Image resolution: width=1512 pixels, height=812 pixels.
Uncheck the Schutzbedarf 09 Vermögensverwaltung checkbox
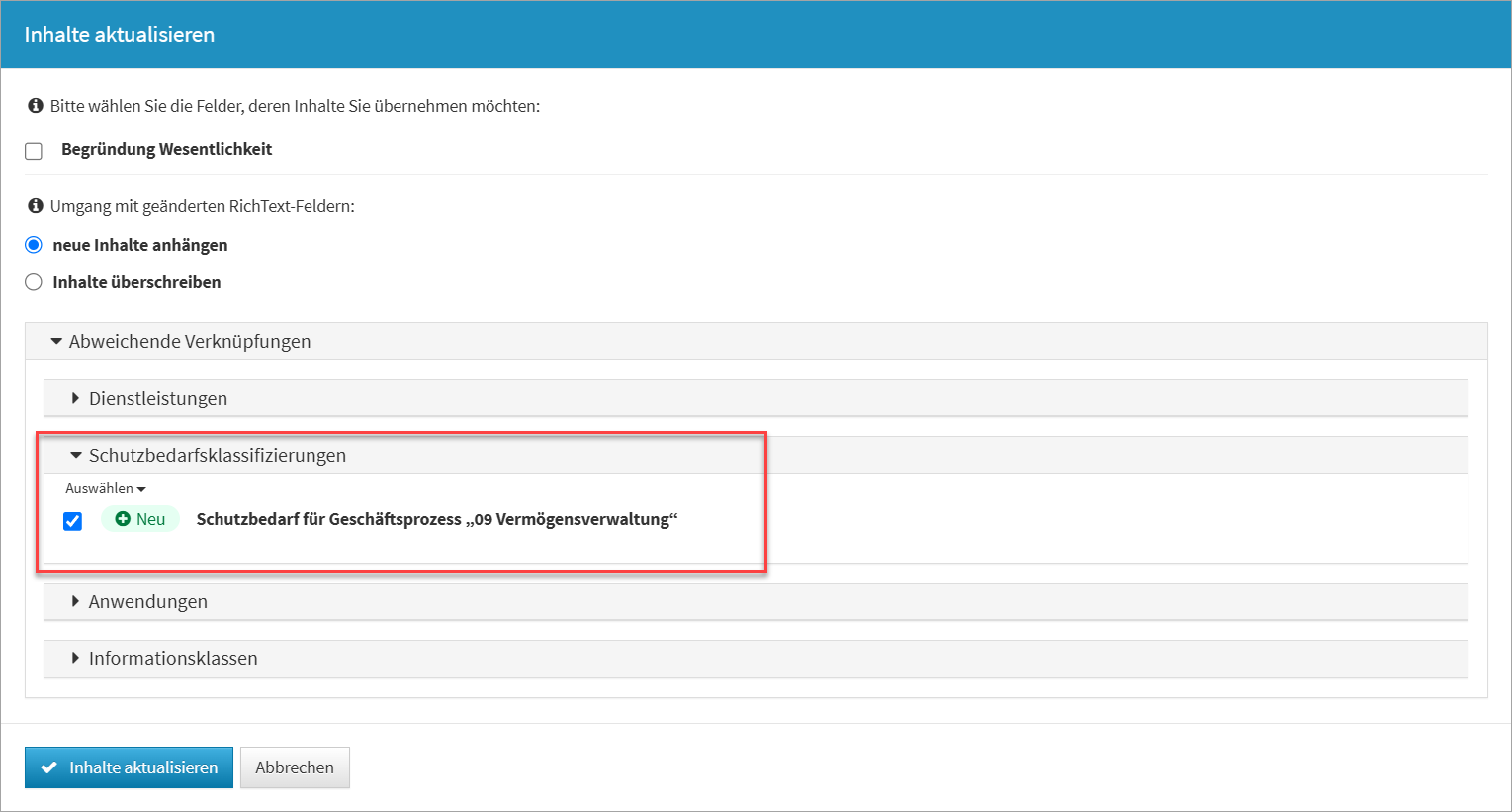[72, 521]
